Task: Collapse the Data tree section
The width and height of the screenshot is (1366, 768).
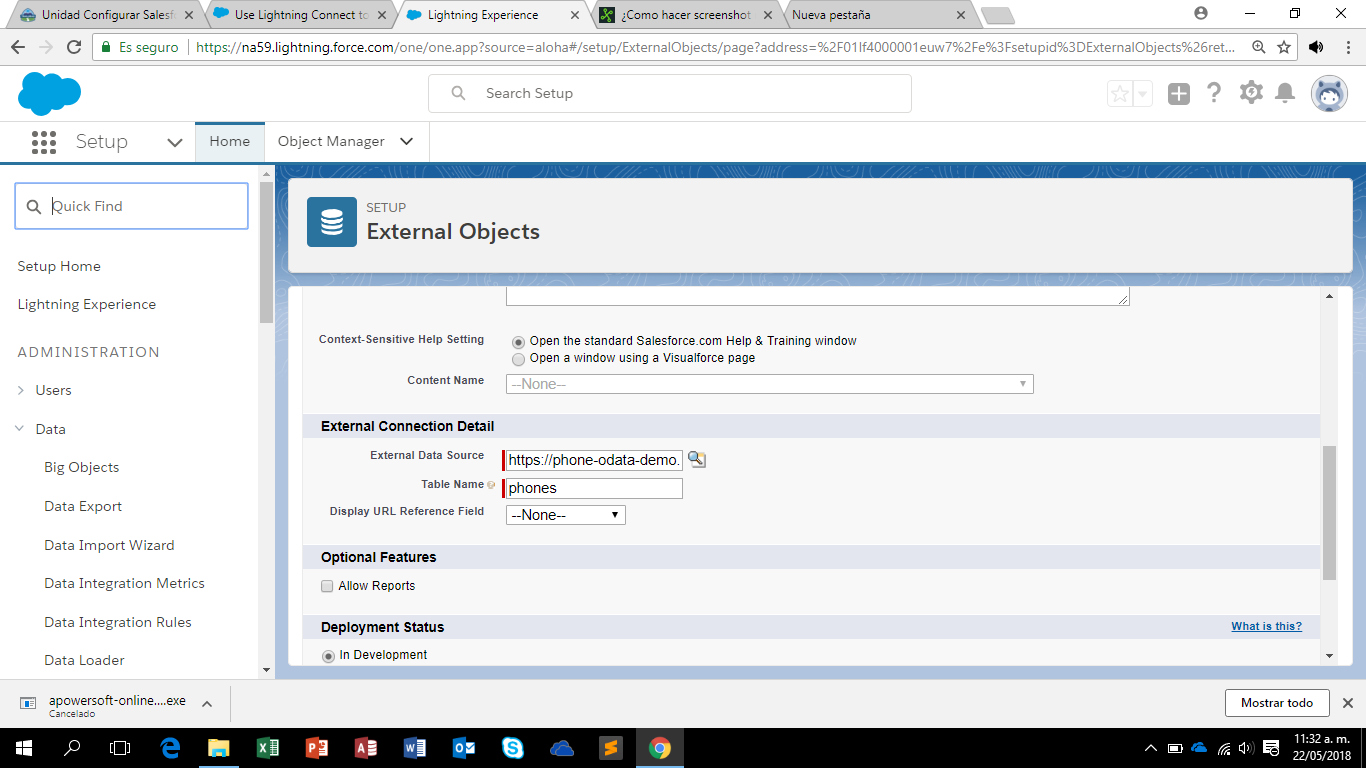Action: point(20,429)
